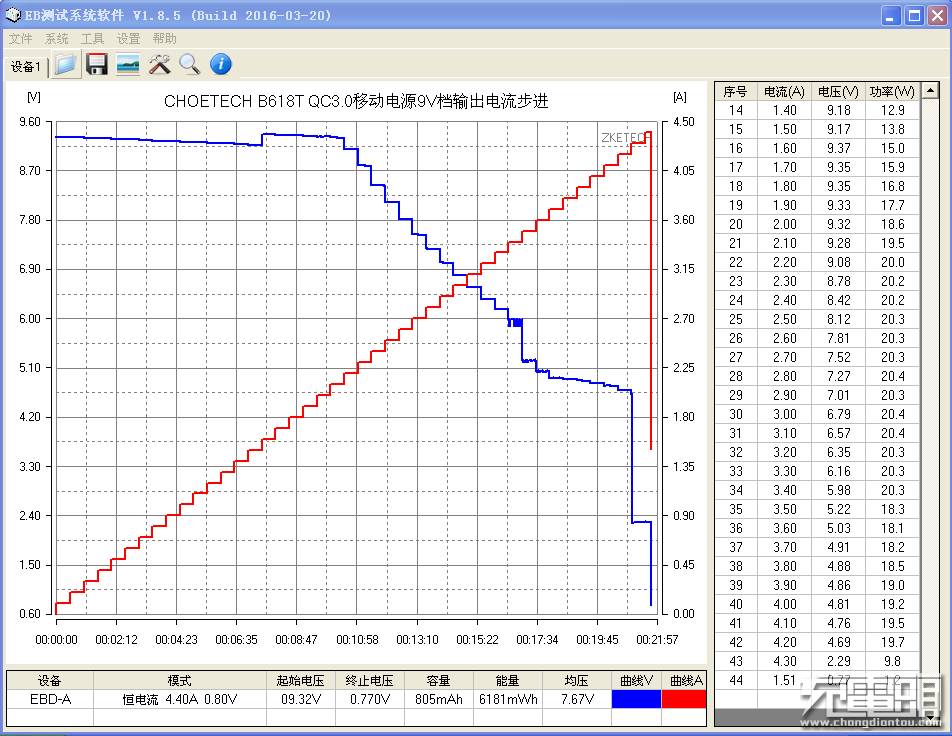Close the EB test software window
Screen dimensions: 952x736
(x=937, y=16)
